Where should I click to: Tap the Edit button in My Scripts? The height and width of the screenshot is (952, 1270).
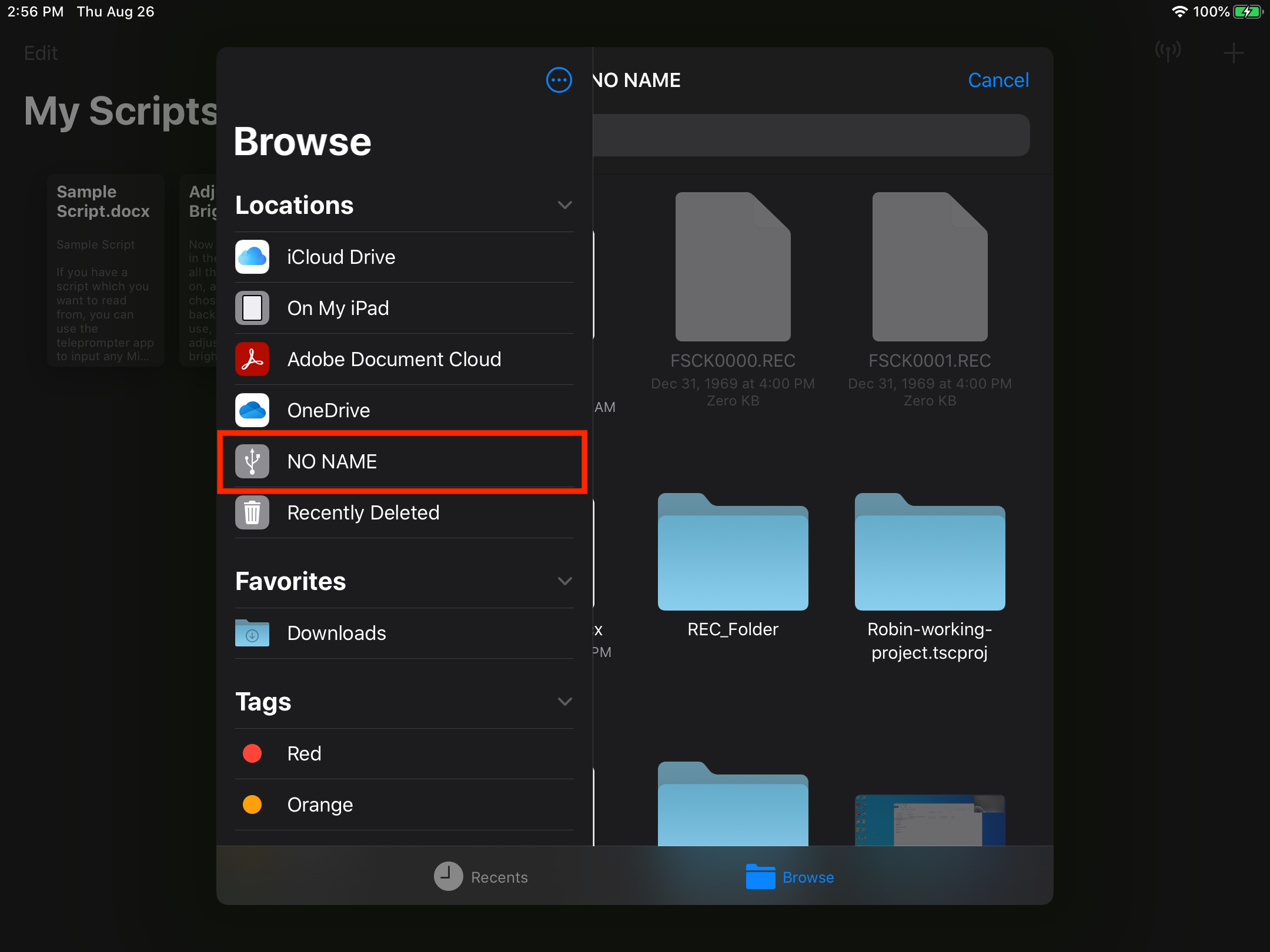41,53
